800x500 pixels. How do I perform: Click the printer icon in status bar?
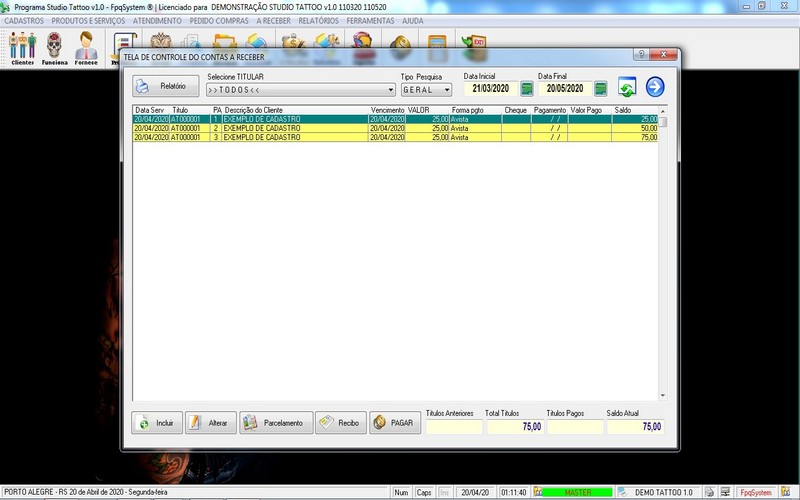709,492
